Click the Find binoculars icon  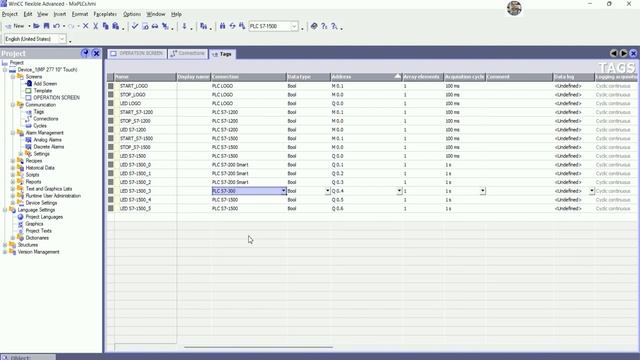222,26
